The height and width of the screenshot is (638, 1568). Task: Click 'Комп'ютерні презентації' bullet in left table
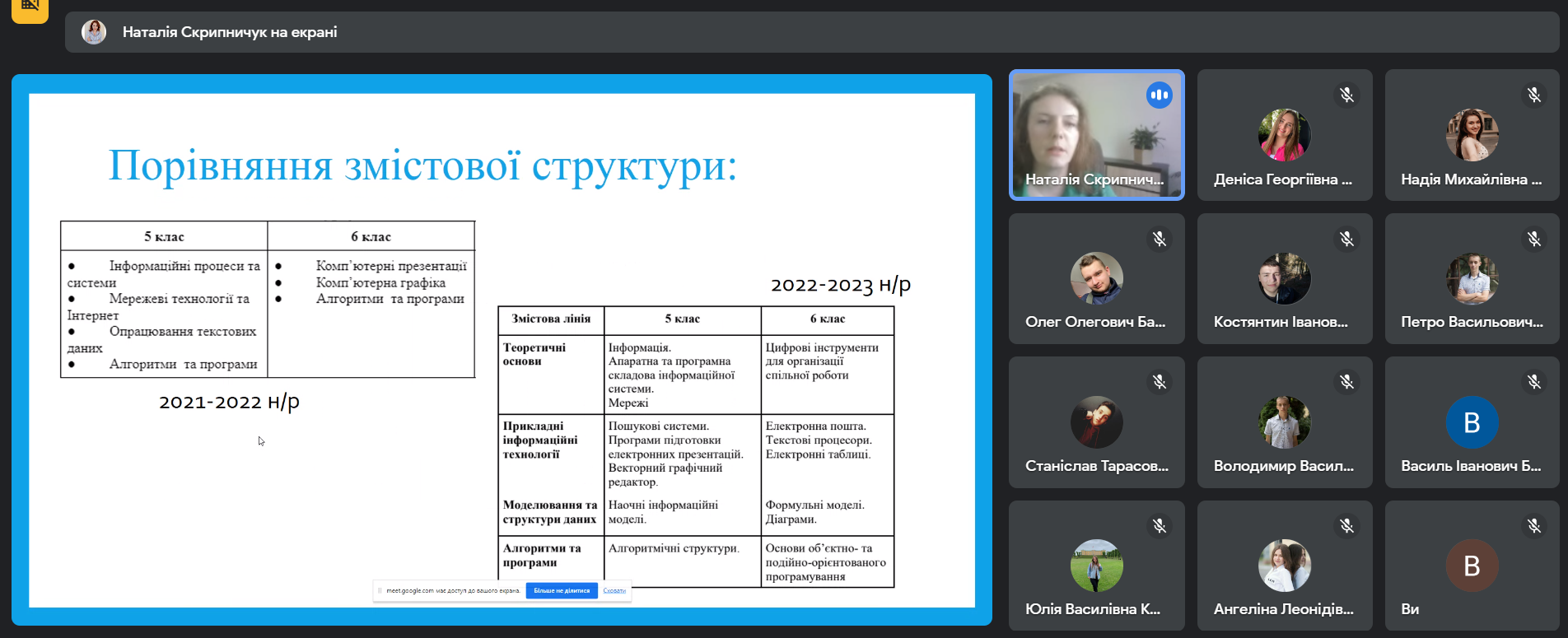pos(391,266)
